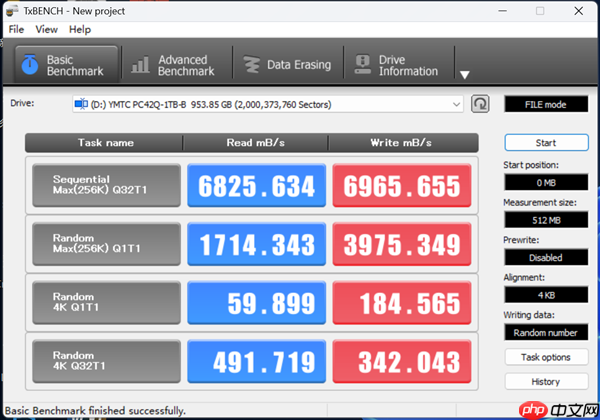This screenshot has height=420, width=600.
Task: Click the FILE mode button
Action: click(x=546, y=104)
